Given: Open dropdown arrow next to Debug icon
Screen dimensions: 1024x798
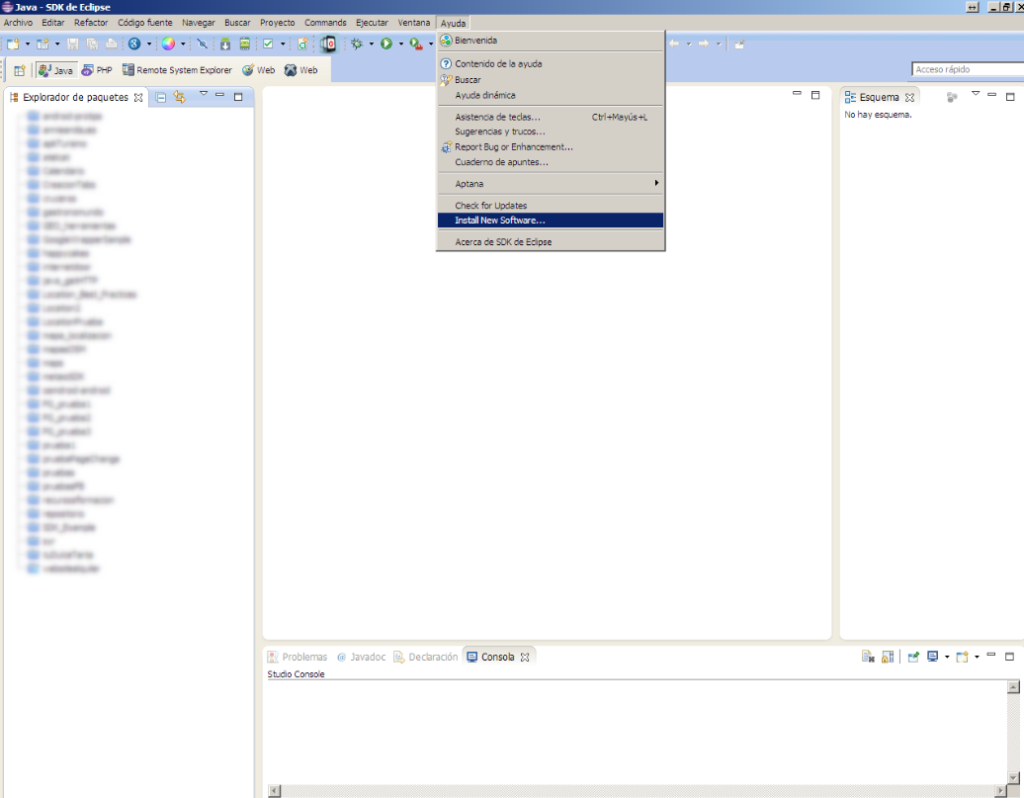Looking at the screenshot, I should [371, 44].
